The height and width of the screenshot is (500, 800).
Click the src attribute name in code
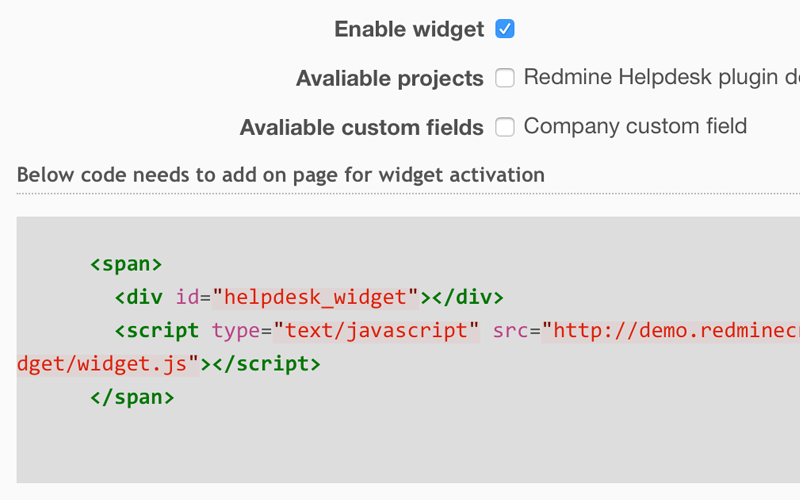pos(510,330)
